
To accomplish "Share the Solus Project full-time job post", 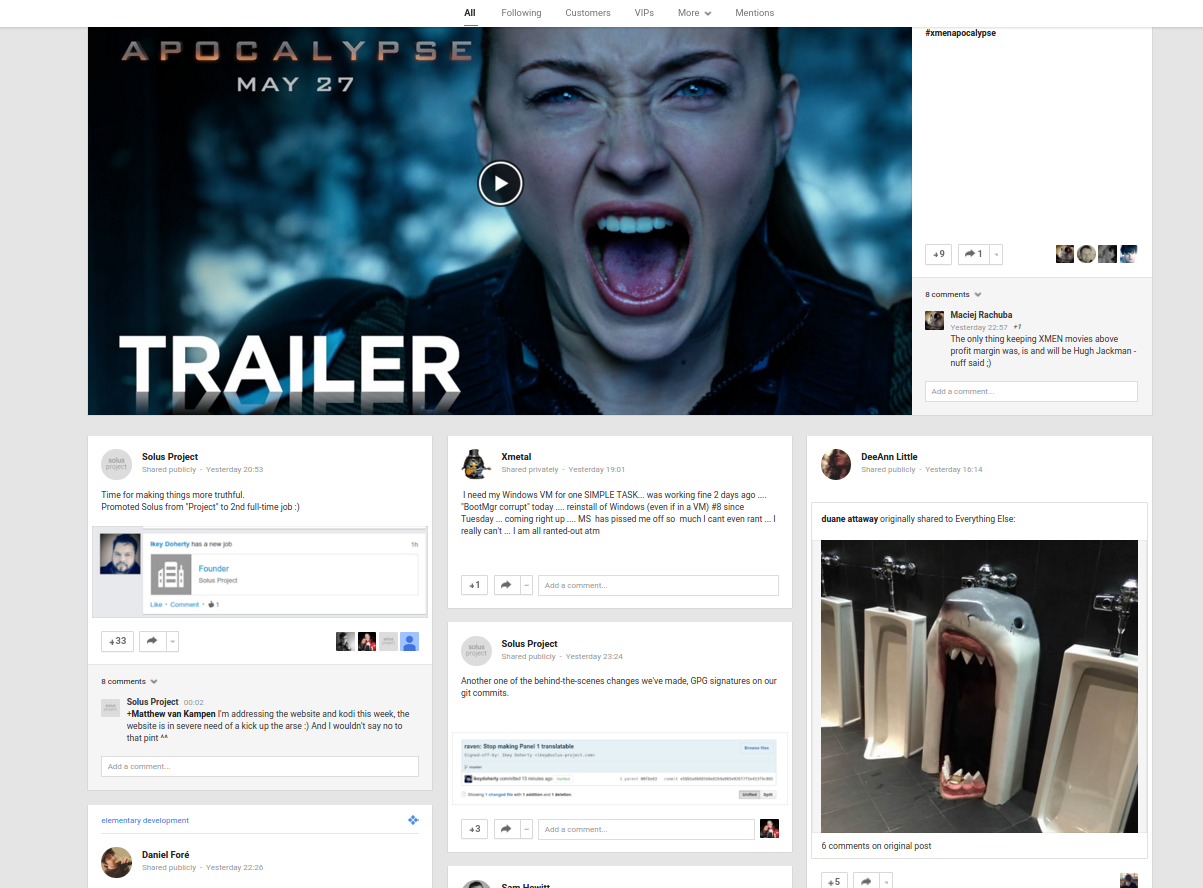I will coord(153,641).
